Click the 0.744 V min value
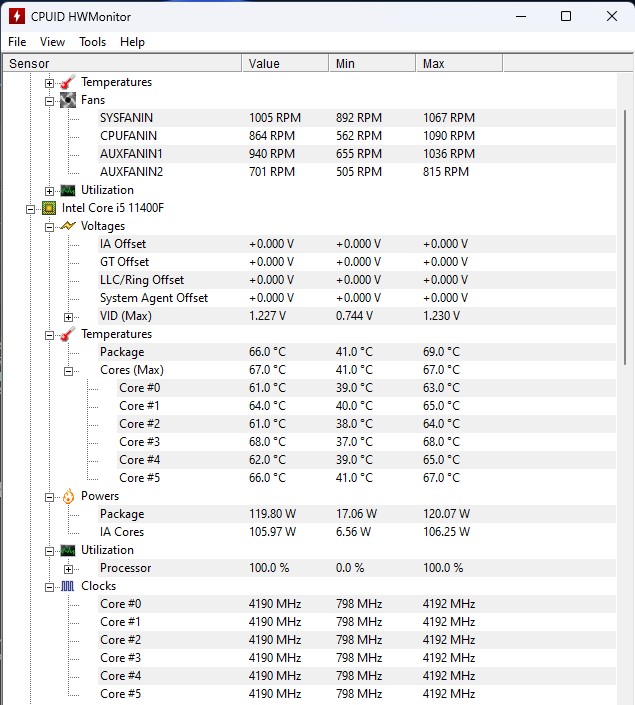This screenshot has width=635, height=705. 354,316
